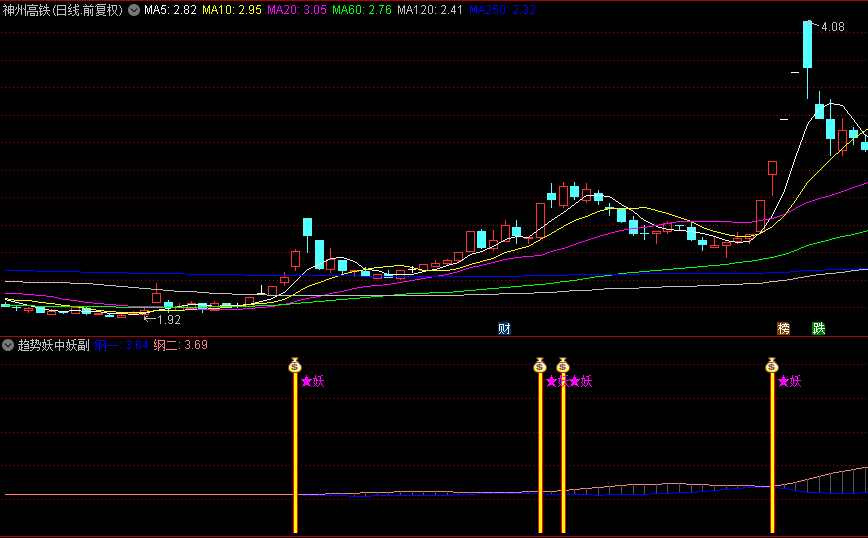This screenshot has width=868, height=538.
Task: Click the MA10: 2.95 label
Action: 231,10
